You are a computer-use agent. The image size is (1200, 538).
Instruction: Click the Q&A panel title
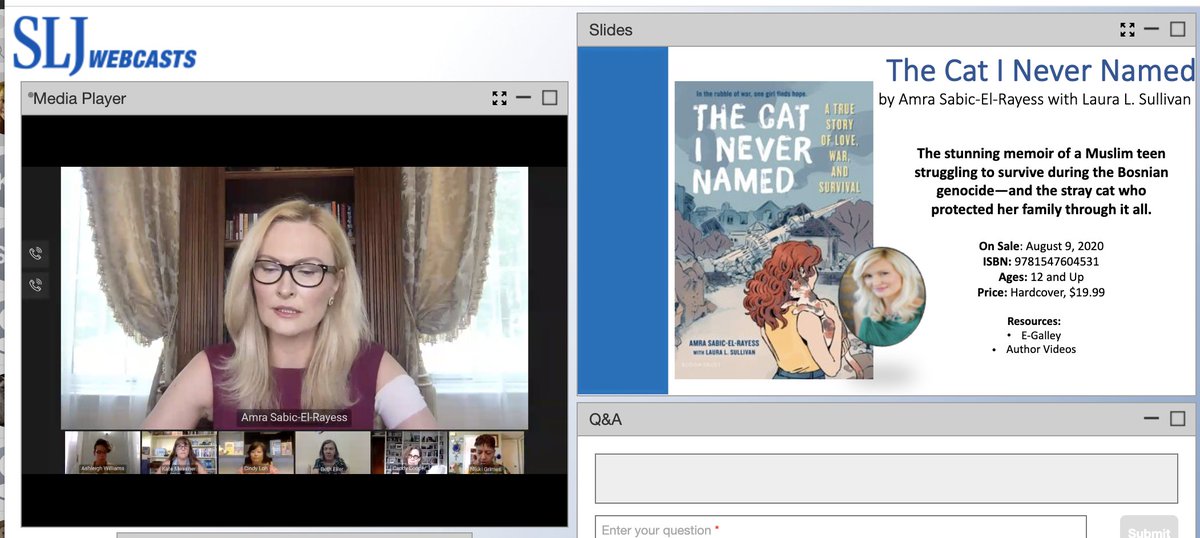pos(605,419)
